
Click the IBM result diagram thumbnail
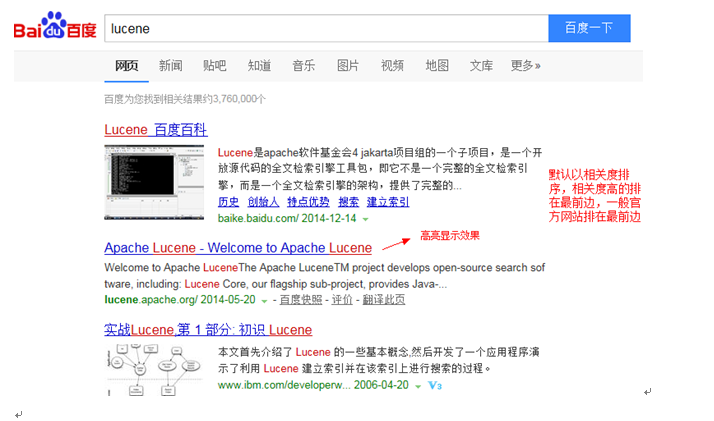[154, 370]
